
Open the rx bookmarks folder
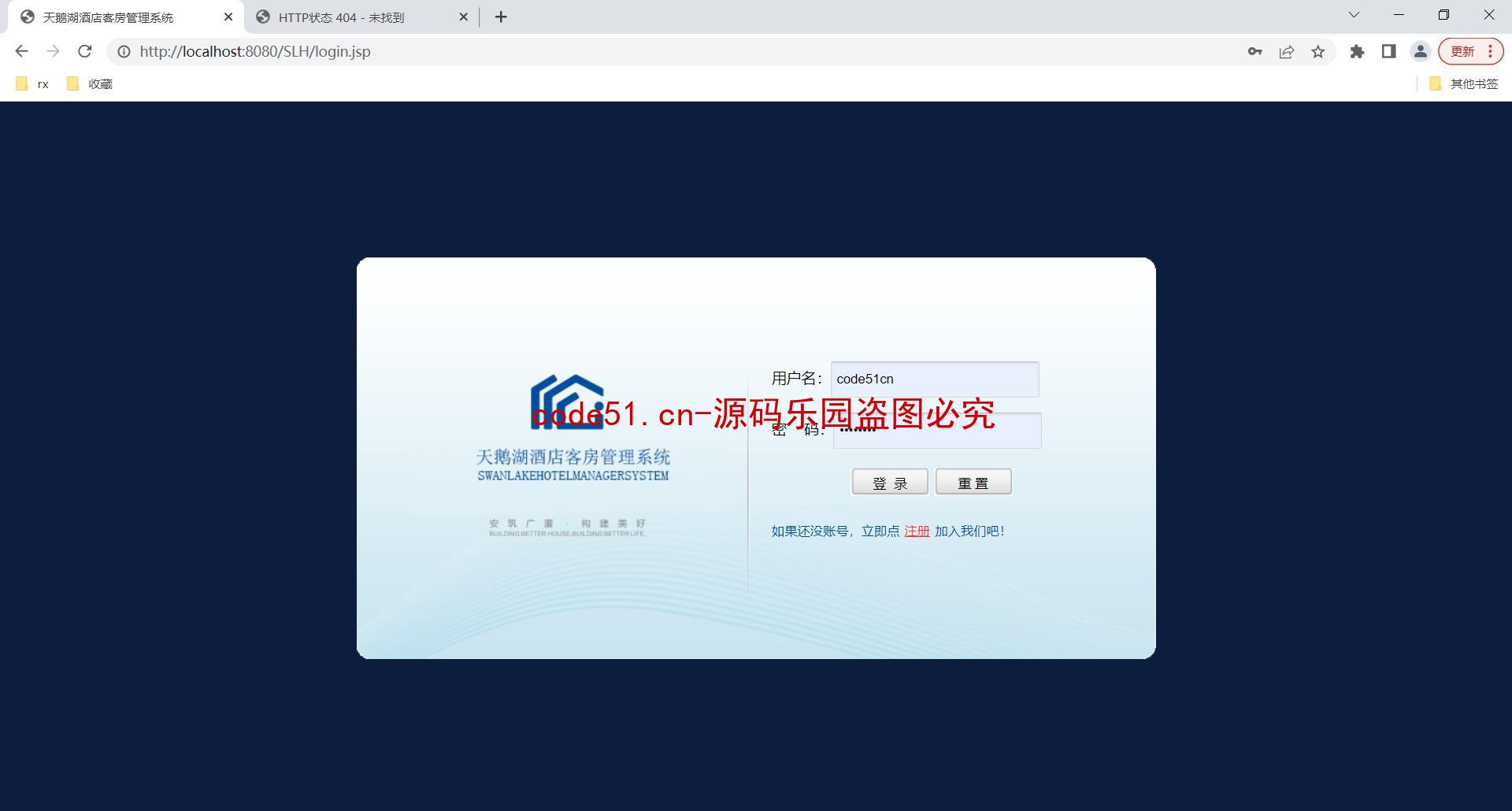pos(32,83)
